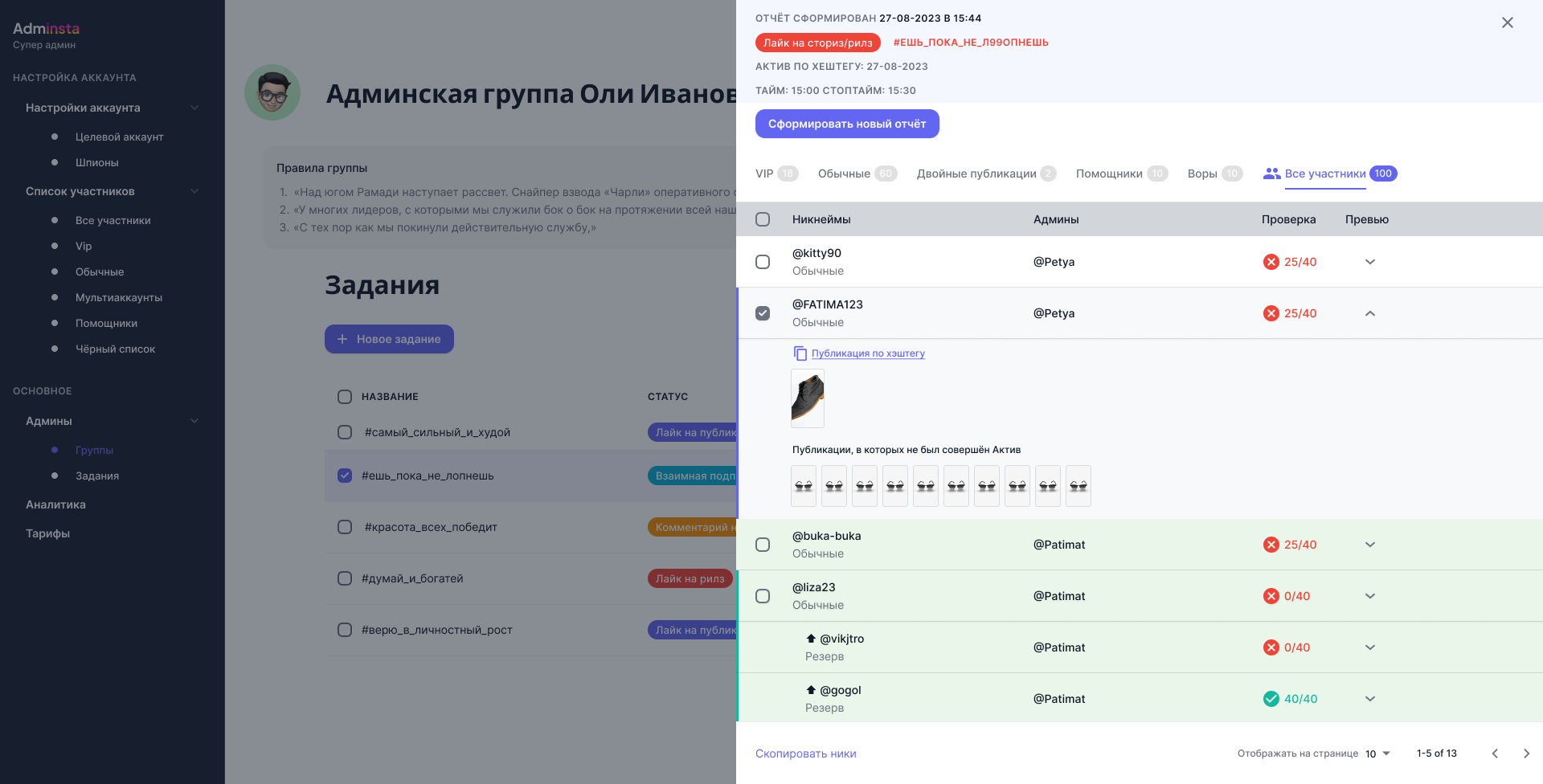Check the checkbox next to @buka-buka

click(762, 544)
